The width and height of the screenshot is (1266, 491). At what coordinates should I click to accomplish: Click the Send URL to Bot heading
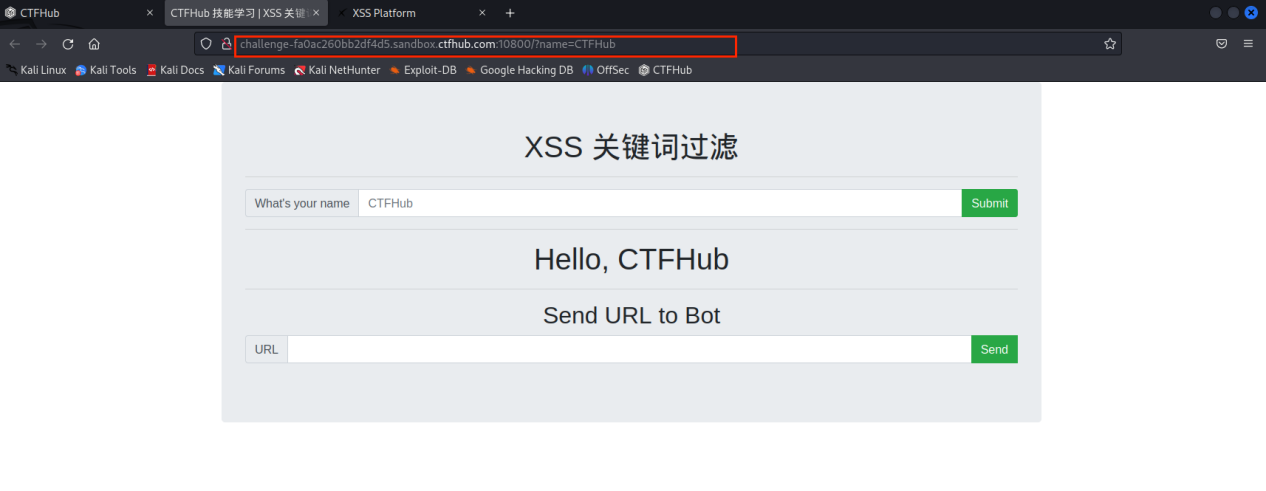(x=631, y=315)
